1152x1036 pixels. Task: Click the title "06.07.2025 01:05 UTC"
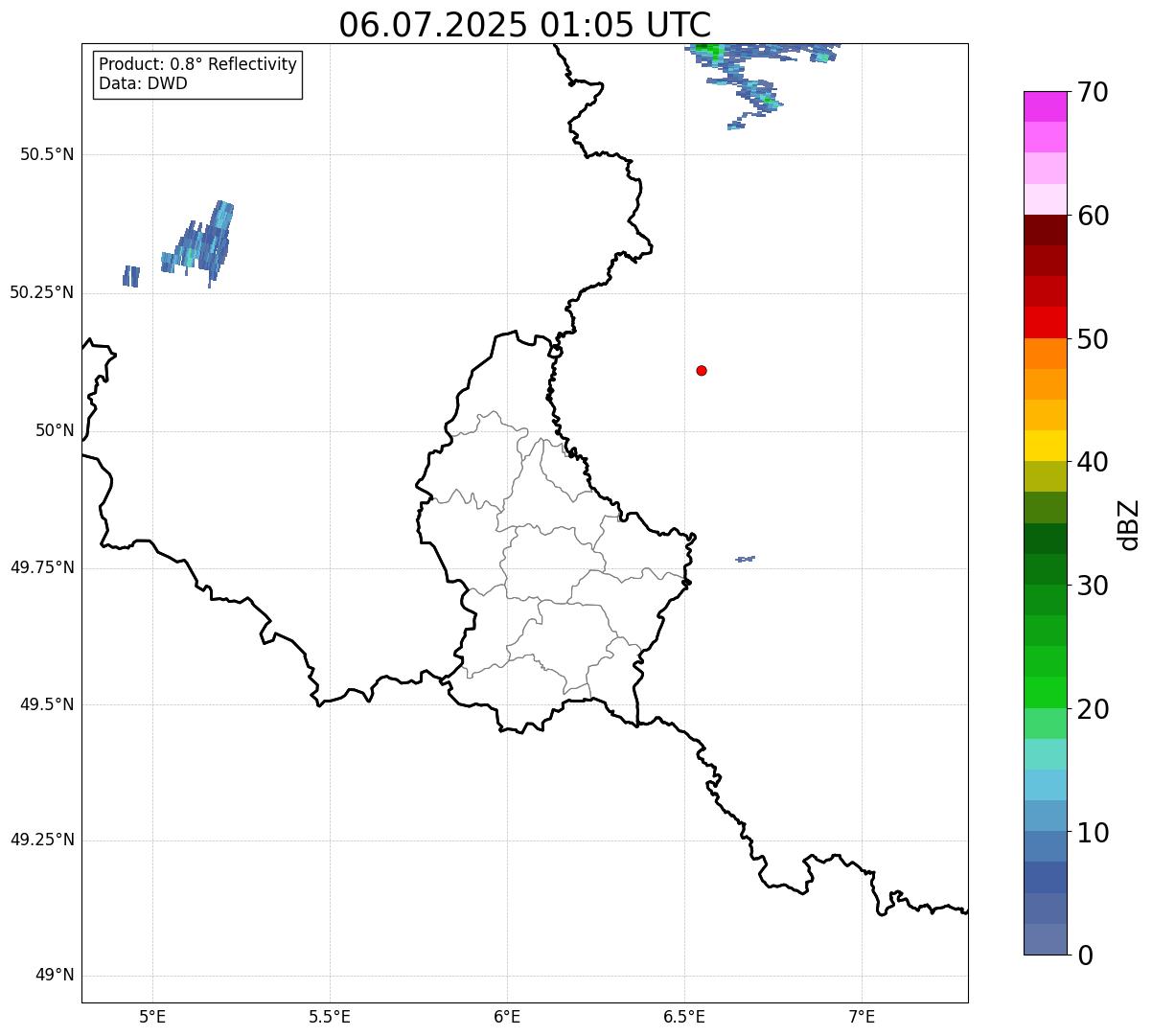coord(525,25)
